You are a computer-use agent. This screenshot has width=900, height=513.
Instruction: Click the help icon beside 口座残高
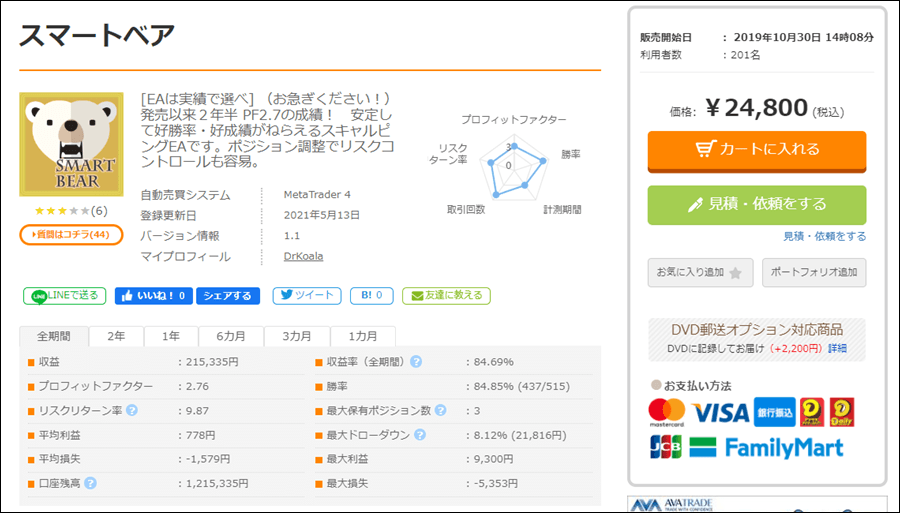tap(90, 484)
